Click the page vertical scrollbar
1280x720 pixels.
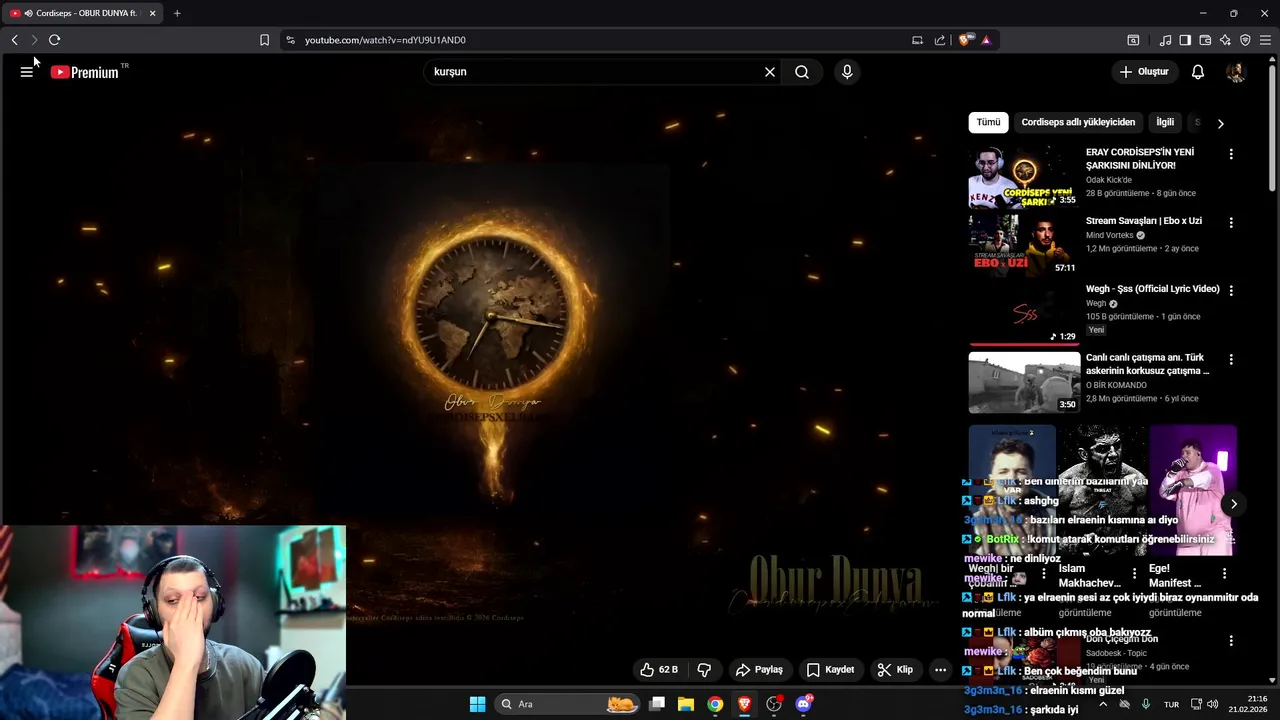click(1272, 130)
